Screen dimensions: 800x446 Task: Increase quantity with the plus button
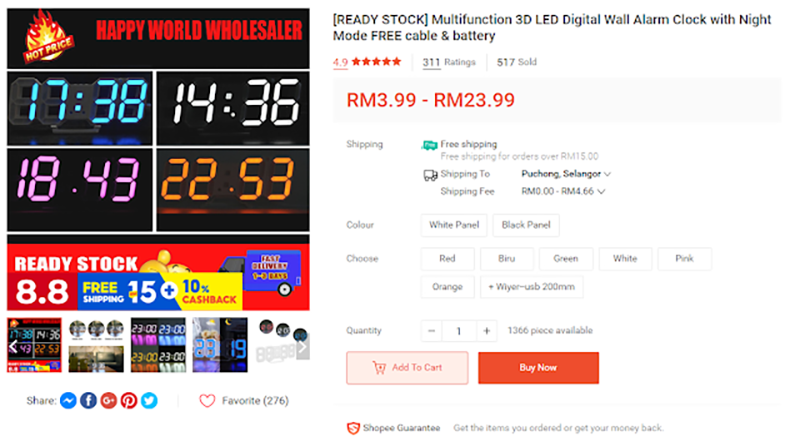pos(487,331)
